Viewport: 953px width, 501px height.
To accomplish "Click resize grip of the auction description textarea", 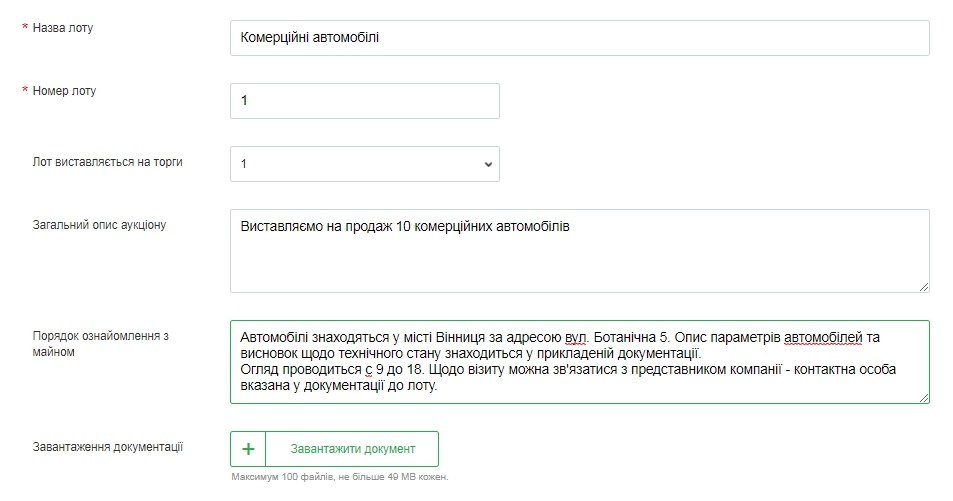I will 924,287.
